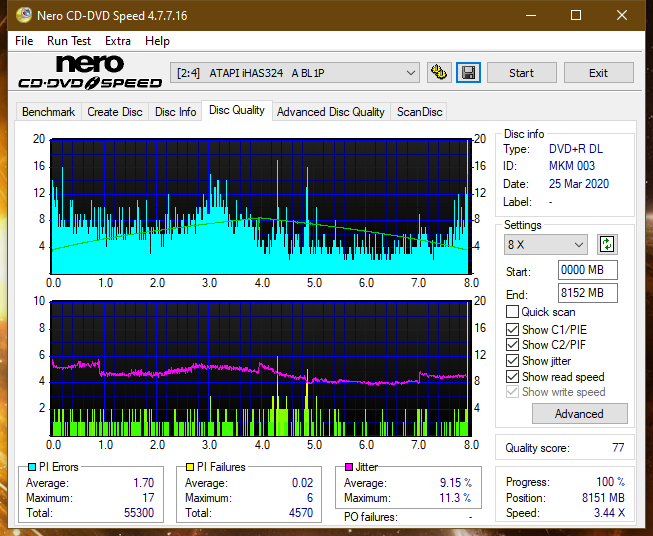Toggle the Show C2/PIF checkbox
653x536 pixels.
512,345
